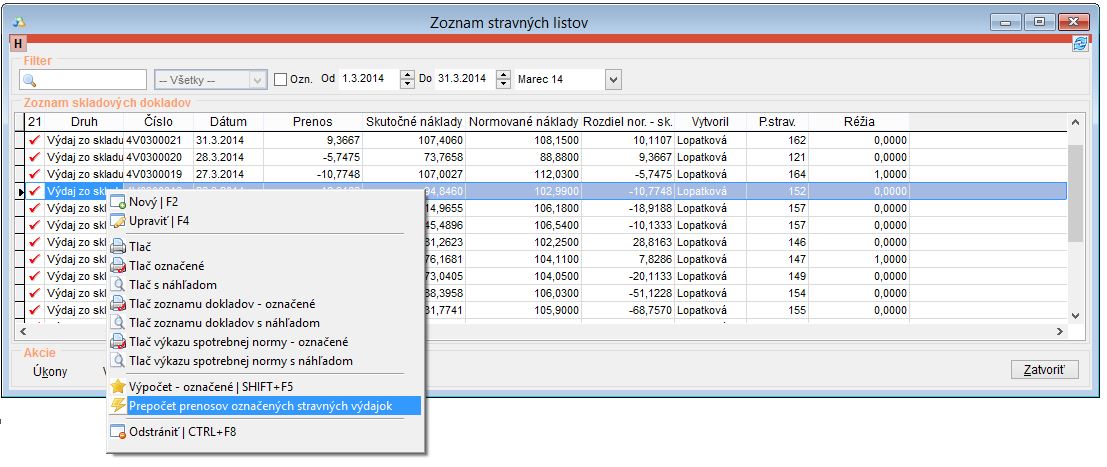Toggle red checkmark on row 4V0300019
The height and width of the screenshot is (467, 1107).
36,174
